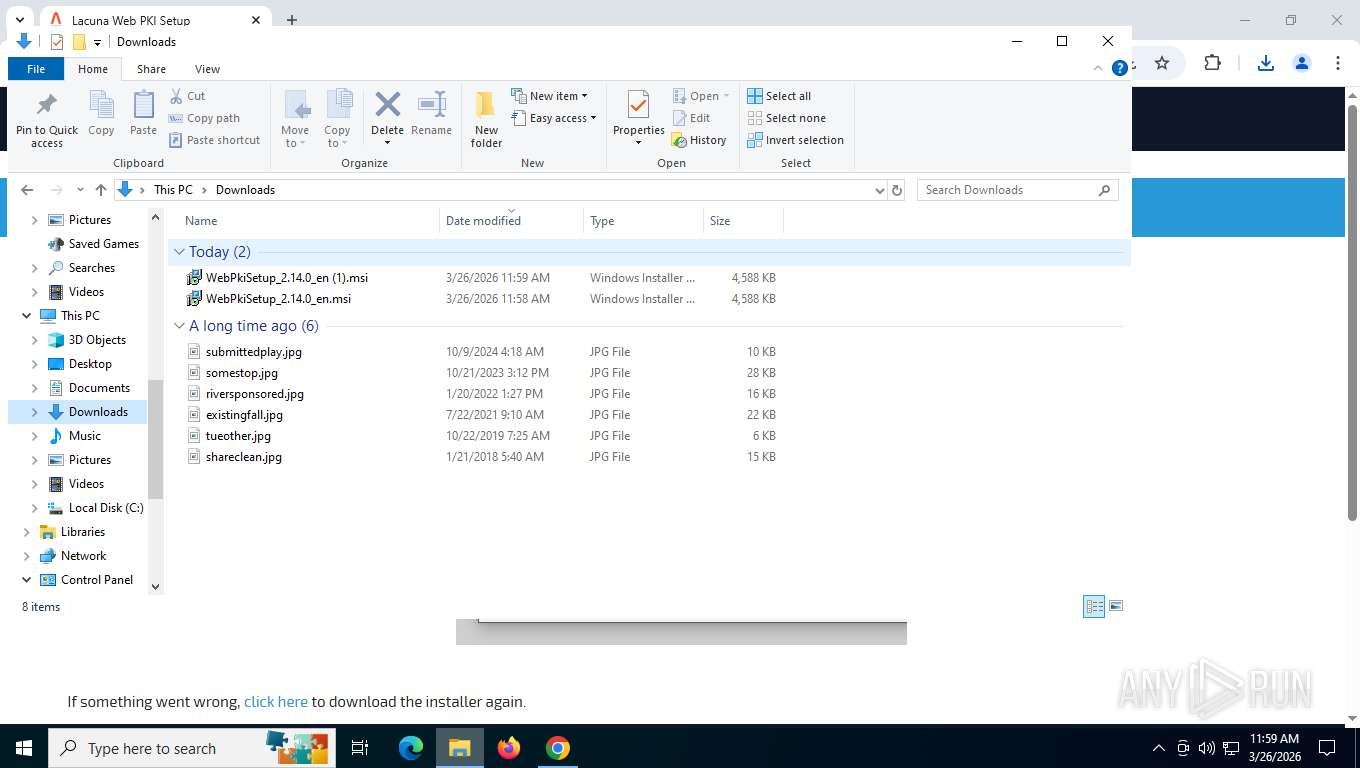Collapse the Today (2) group
Screen dimensions: 1360x768
(x=179, y=252)
